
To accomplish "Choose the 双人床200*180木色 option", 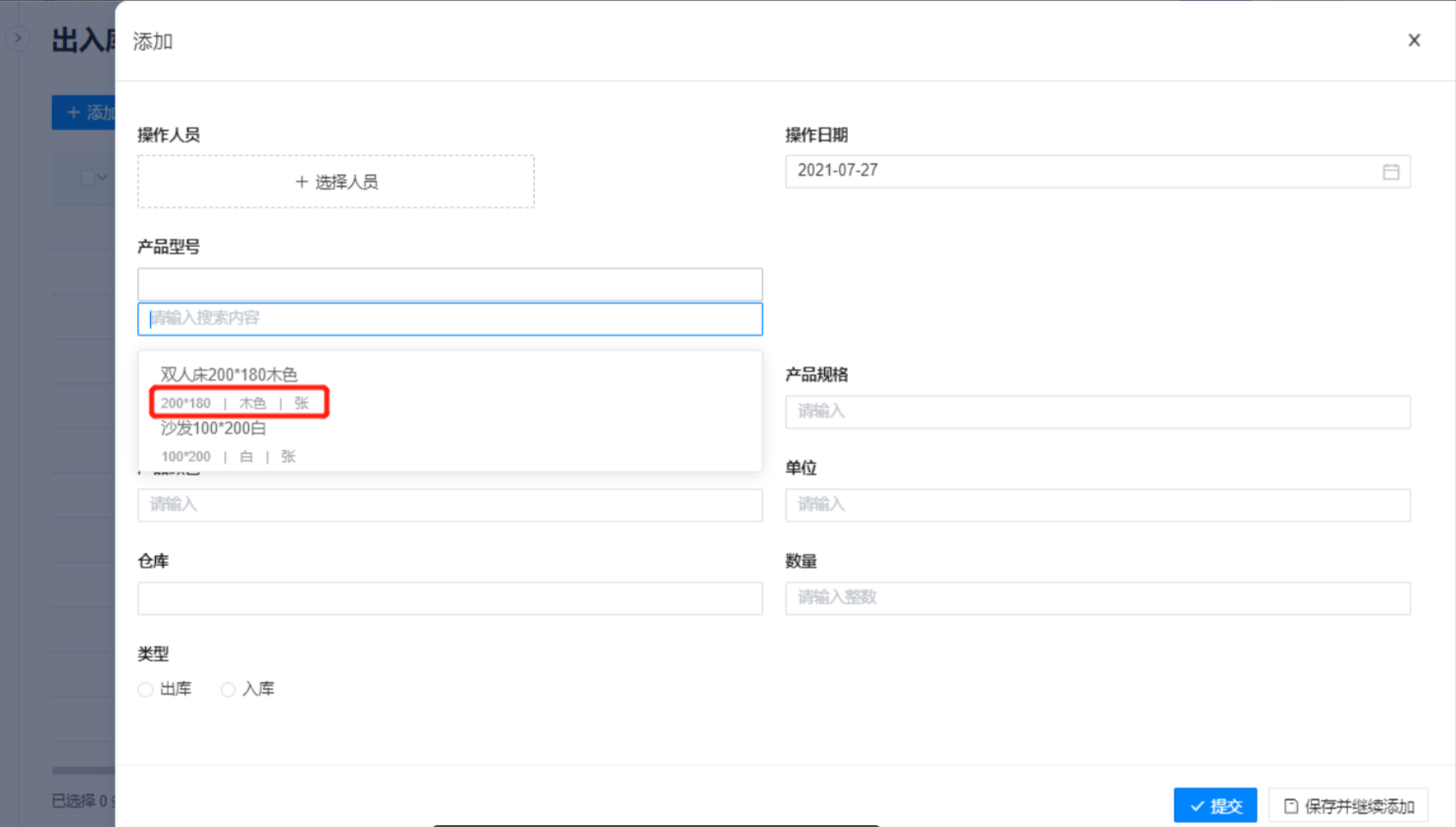I will point(229,375).
